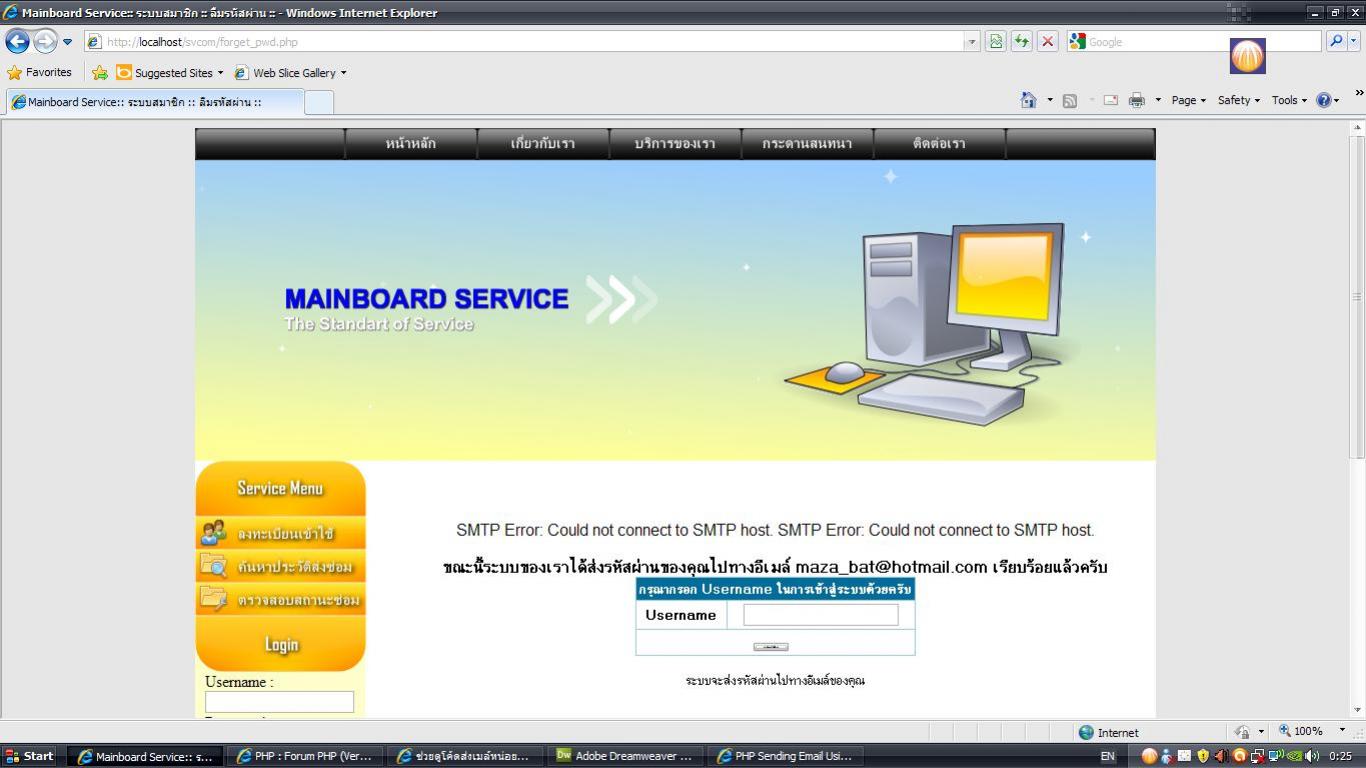Select the Mainboard Service browser tab
Viewport: 1366px width, 768px height.
155,102
